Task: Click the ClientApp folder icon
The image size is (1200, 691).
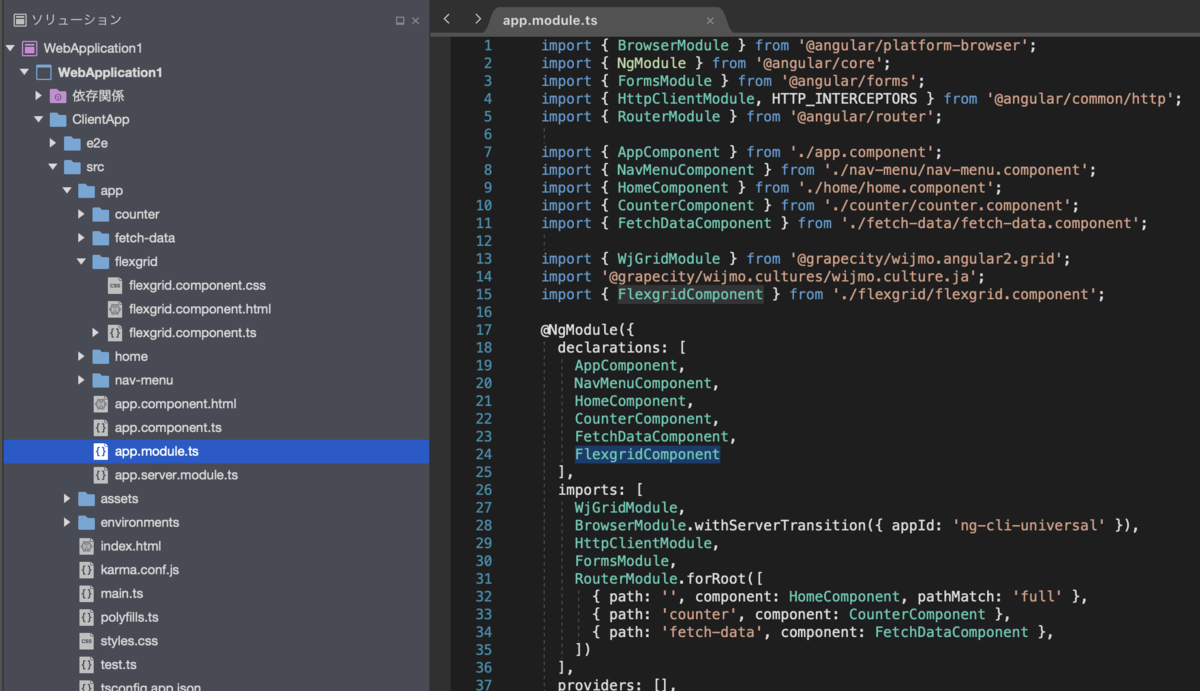Action: pos(58,119)
